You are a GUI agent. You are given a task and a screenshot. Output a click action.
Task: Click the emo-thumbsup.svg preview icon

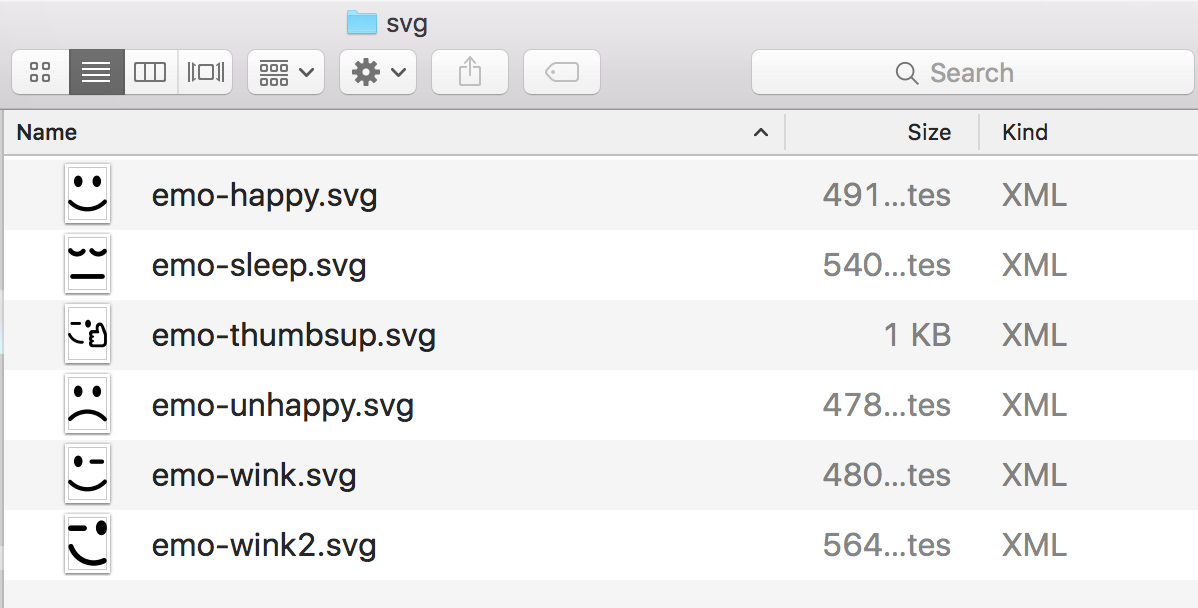tap(87, 335)
